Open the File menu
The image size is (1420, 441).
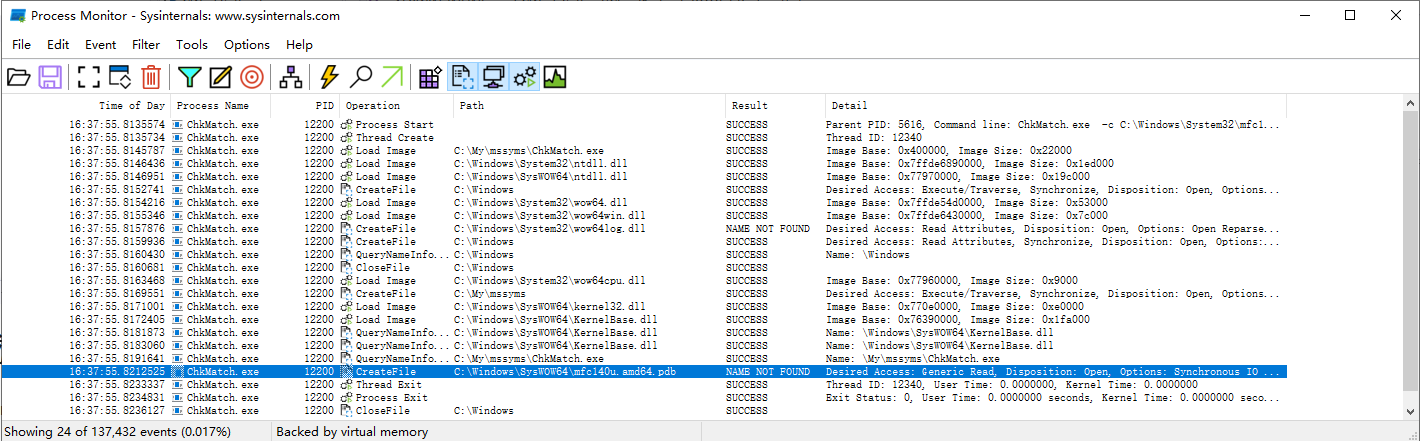21,45
